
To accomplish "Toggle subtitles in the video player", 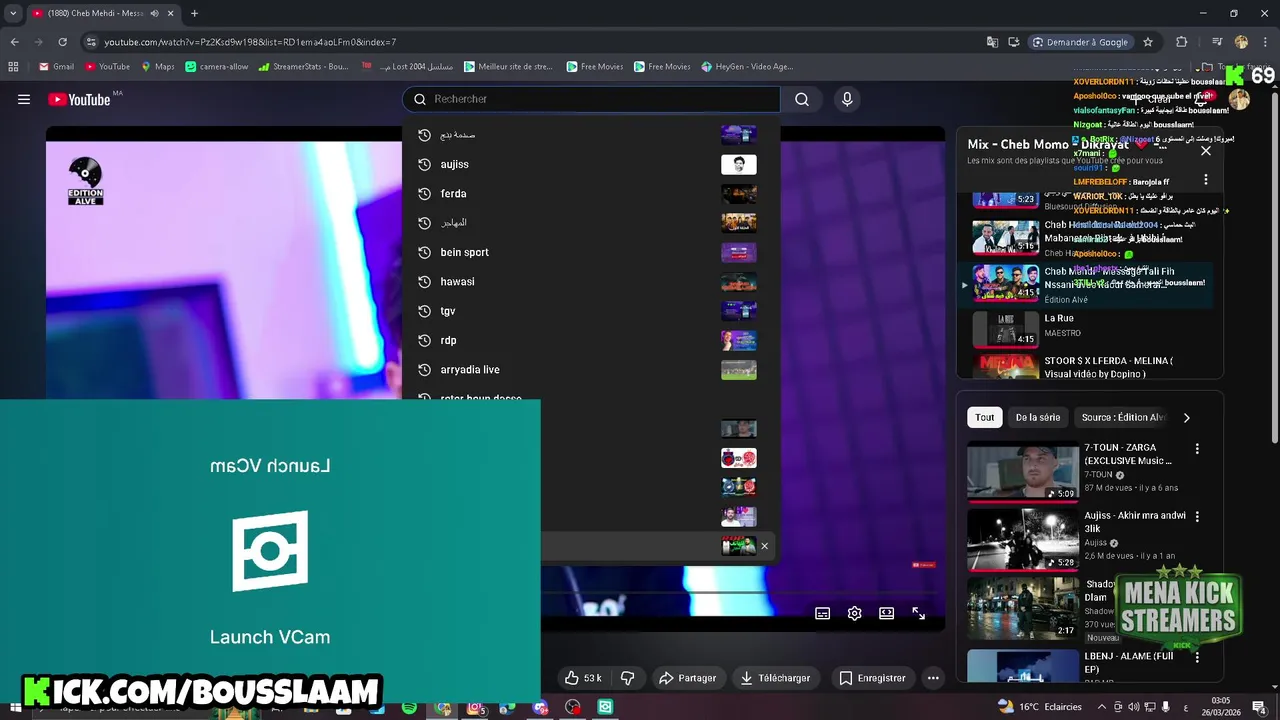I will (x=822, y=614).
